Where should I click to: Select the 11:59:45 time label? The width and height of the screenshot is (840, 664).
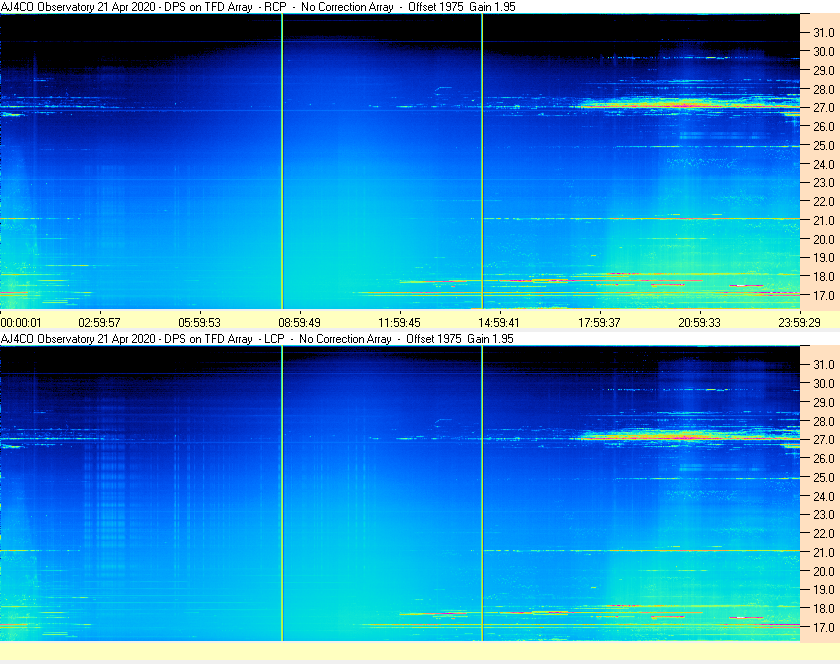coord(400,323)
